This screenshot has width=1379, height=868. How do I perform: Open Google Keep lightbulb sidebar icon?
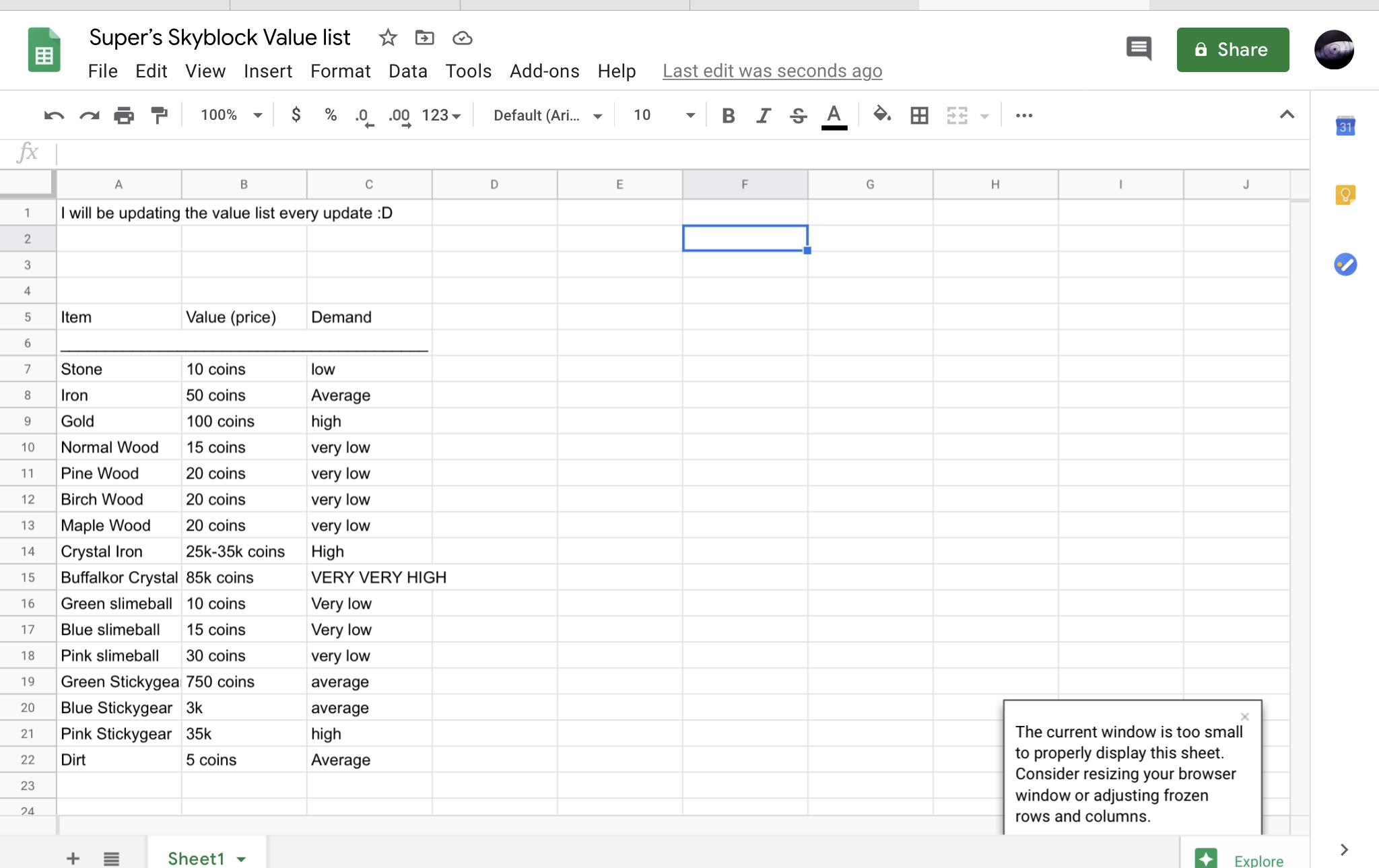[x=1345, y=195]
